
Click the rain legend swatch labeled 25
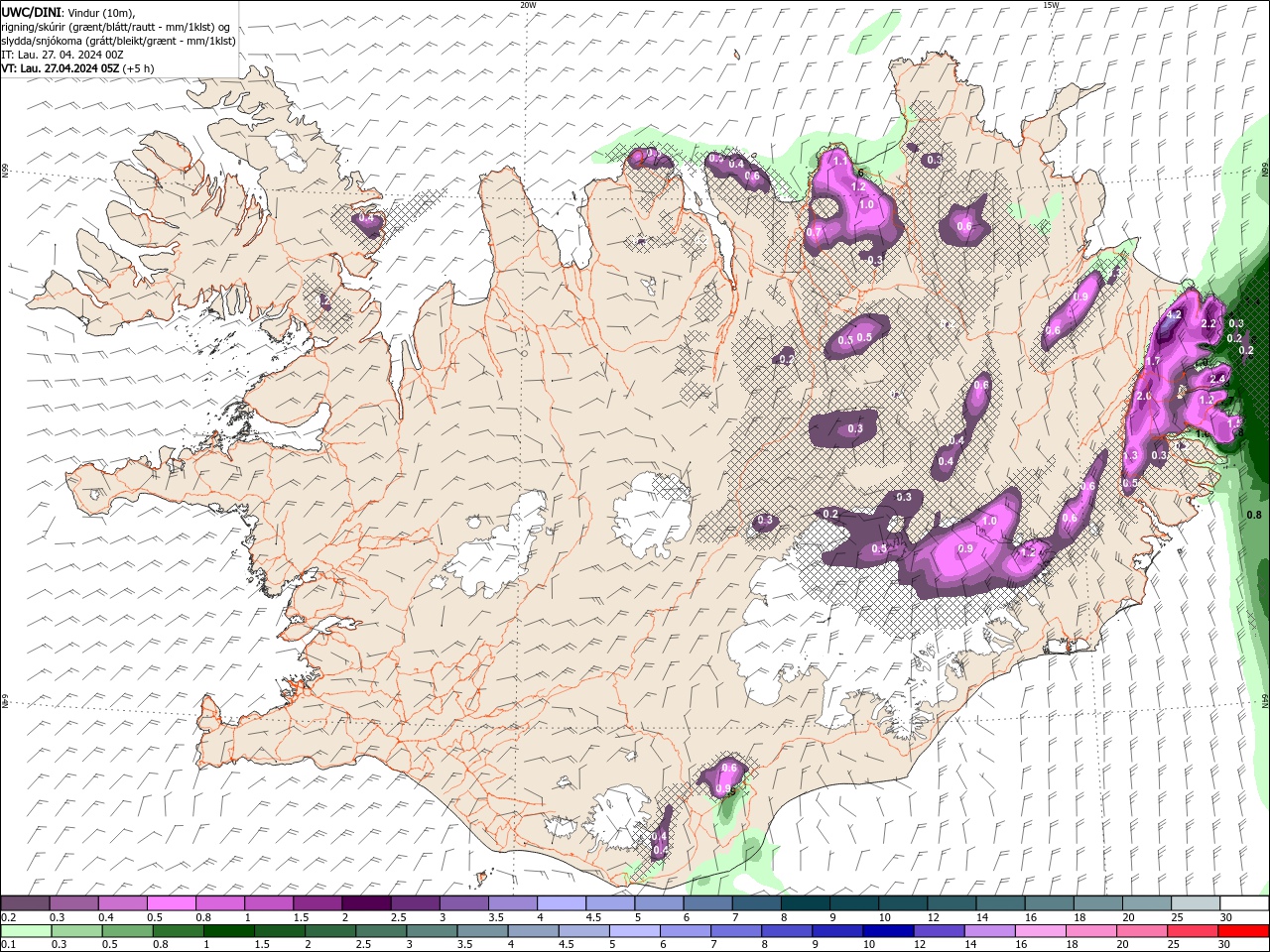coord(1191,931)
